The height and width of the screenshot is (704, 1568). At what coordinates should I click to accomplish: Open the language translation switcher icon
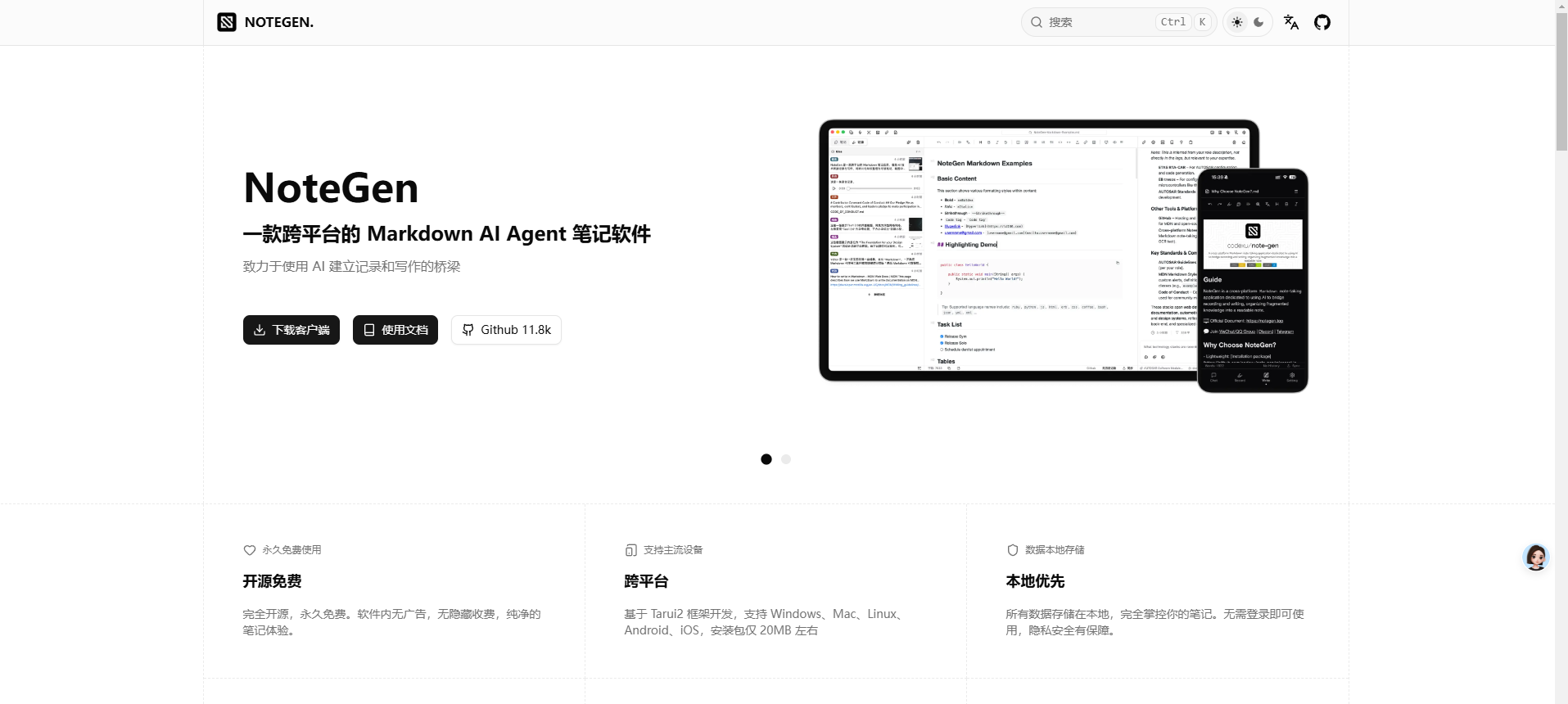pos(1291,22)
